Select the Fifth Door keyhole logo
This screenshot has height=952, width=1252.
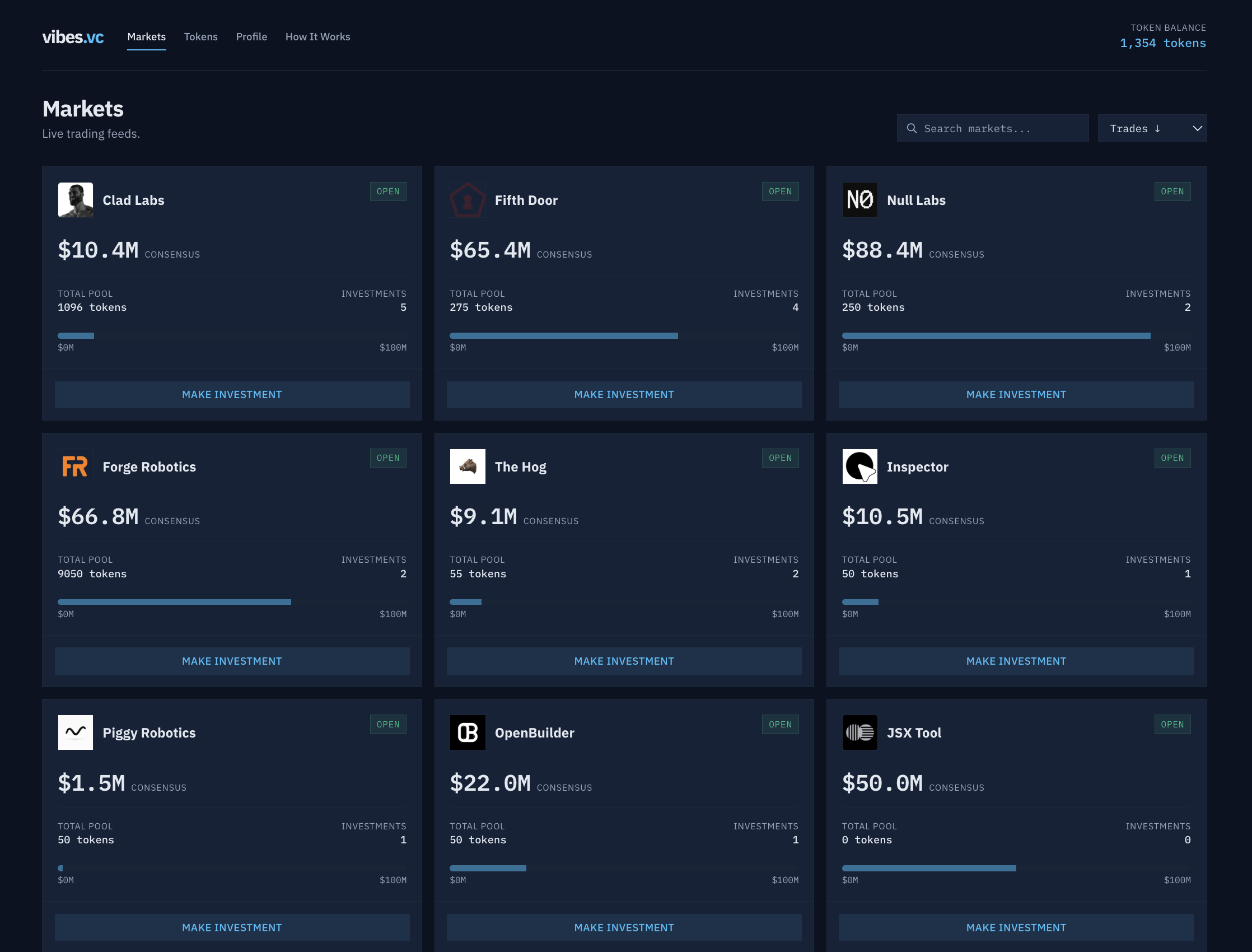(468, 200)
